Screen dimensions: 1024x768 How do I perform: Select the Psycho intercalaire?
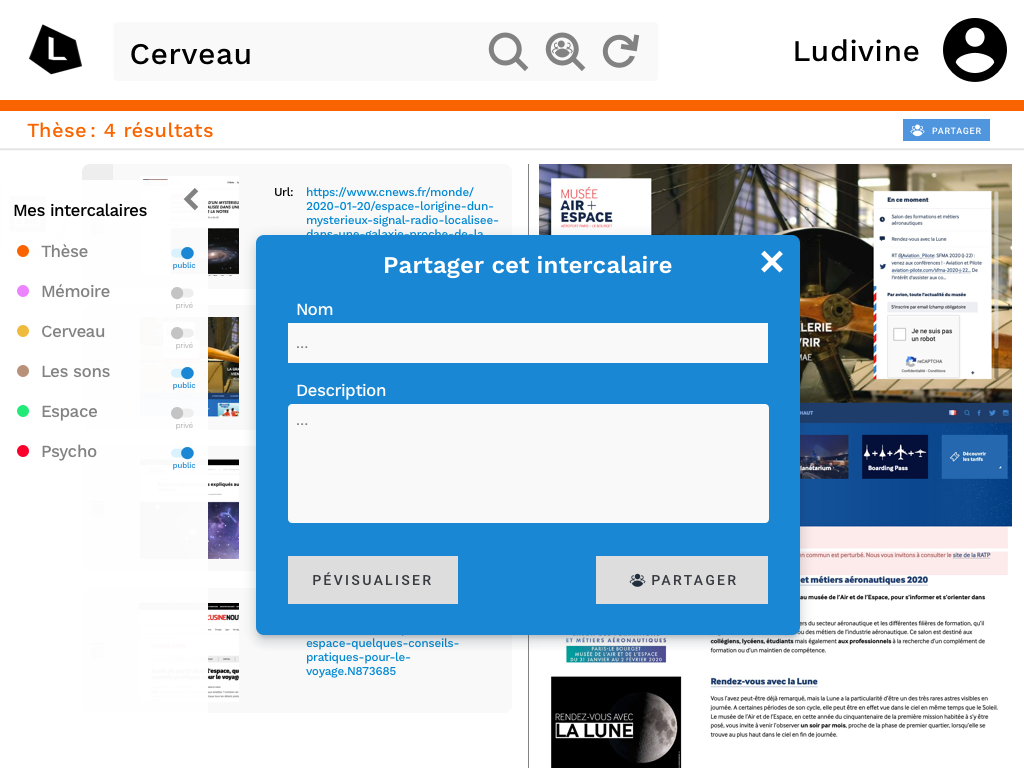click(x=69, y=451)
